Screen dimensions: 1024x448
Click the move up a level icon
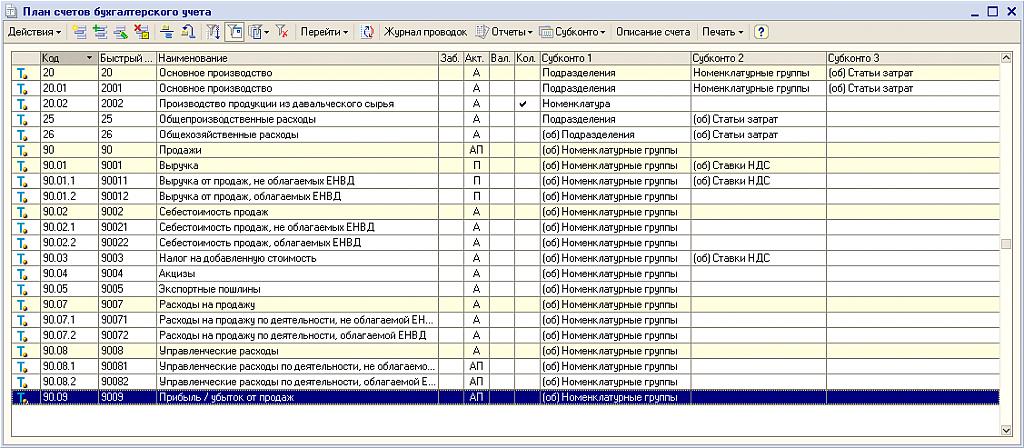[x=187, y=32]
